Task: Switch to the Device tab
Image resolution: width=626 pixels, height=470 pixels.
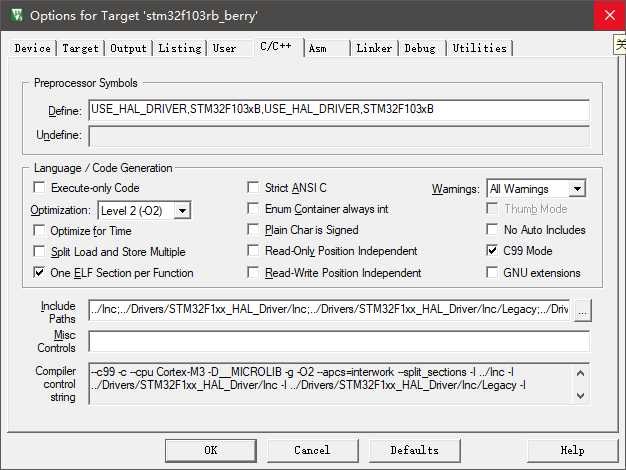Action: 32,48
